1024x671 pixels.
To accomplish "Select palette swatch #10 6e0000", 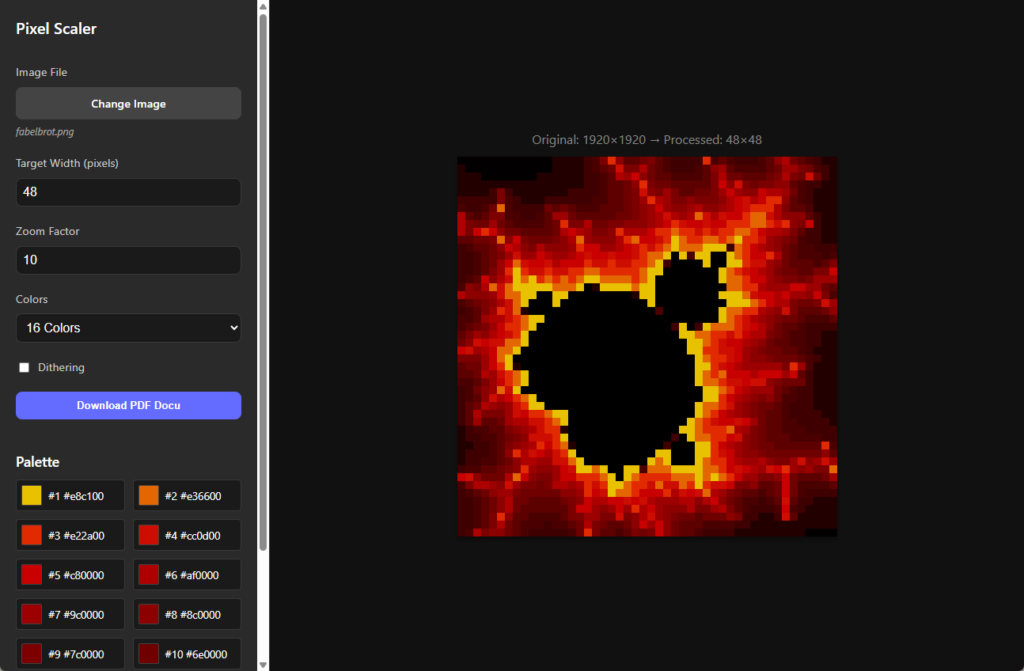I will 149,654.
